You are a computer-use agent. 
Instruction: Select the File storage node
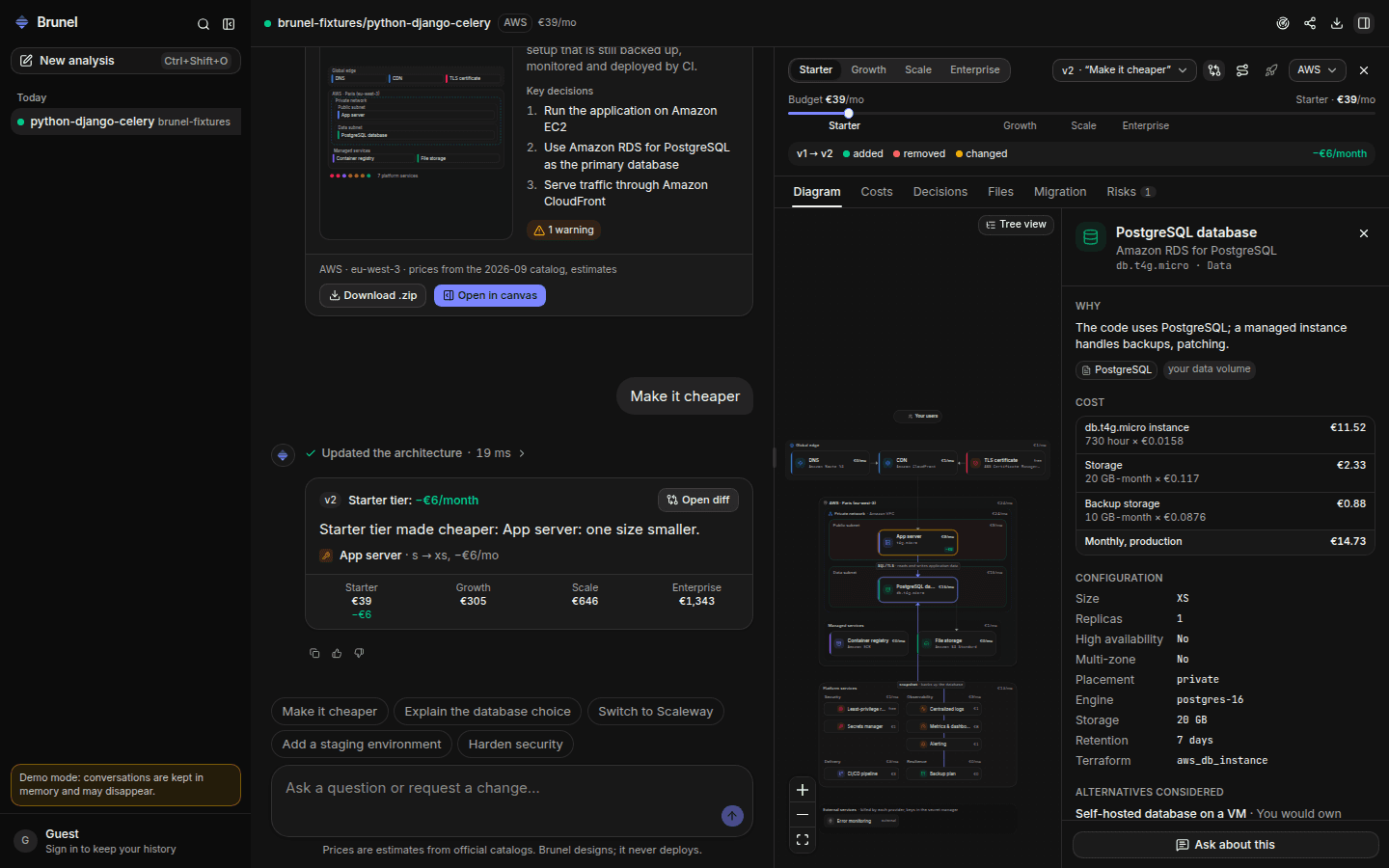click(x=957, y=643)
